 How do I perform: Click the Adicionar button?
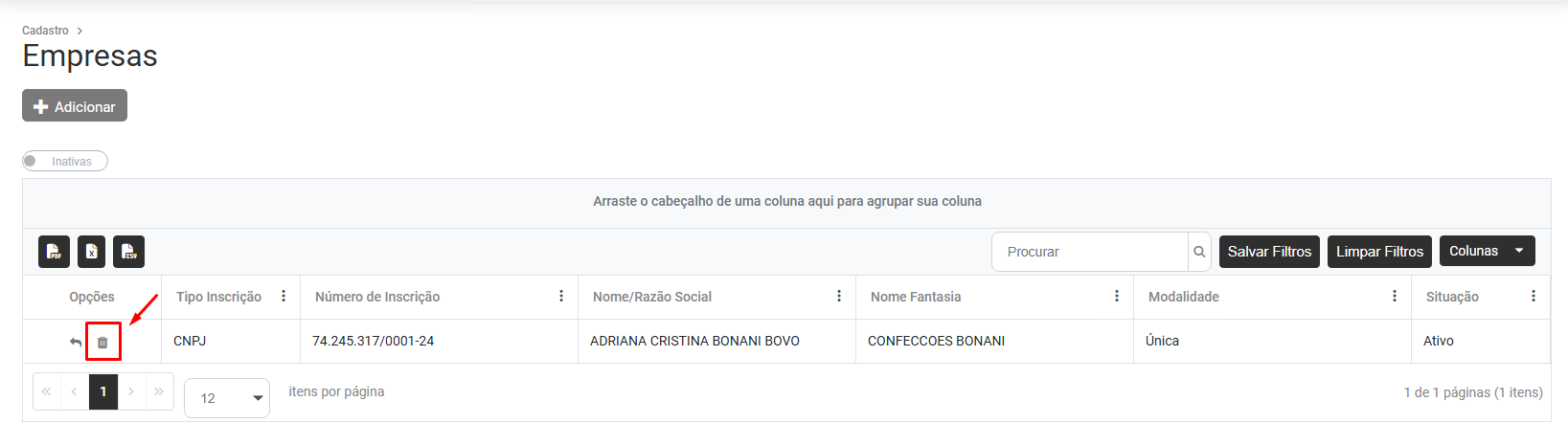click(75, 106)
